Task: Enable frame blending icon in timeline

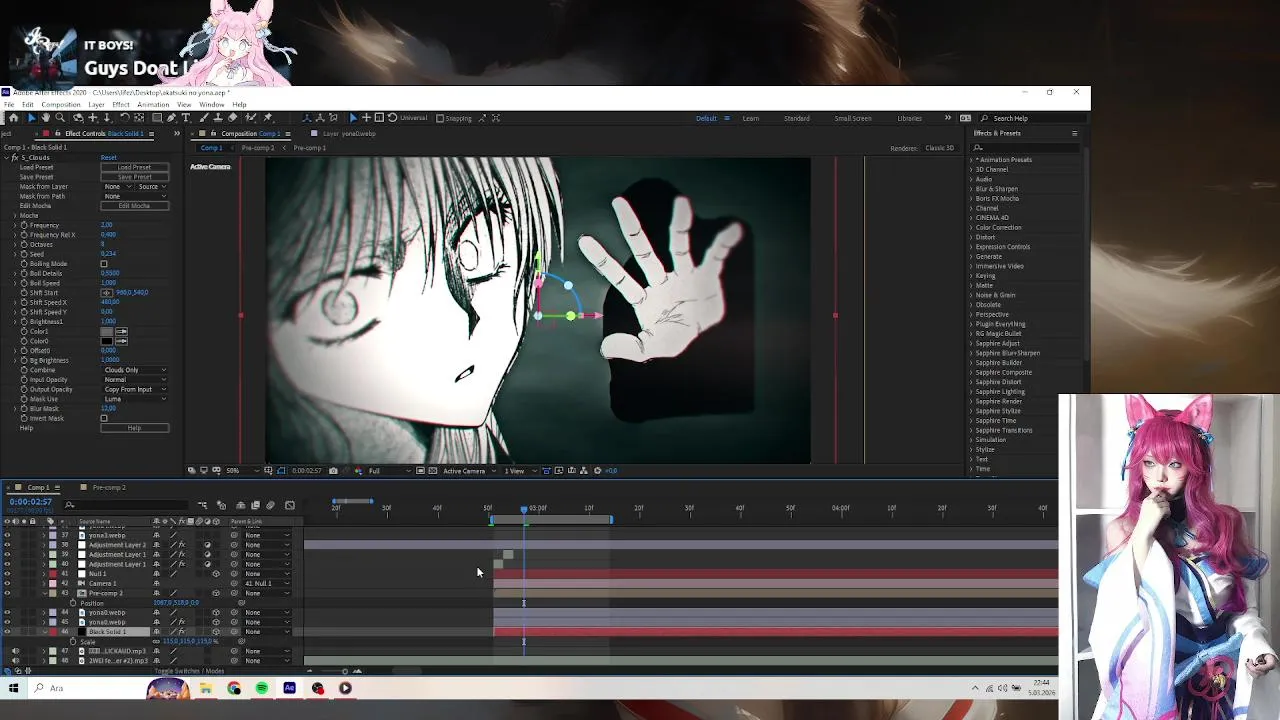Action: (x=255, y=505)
